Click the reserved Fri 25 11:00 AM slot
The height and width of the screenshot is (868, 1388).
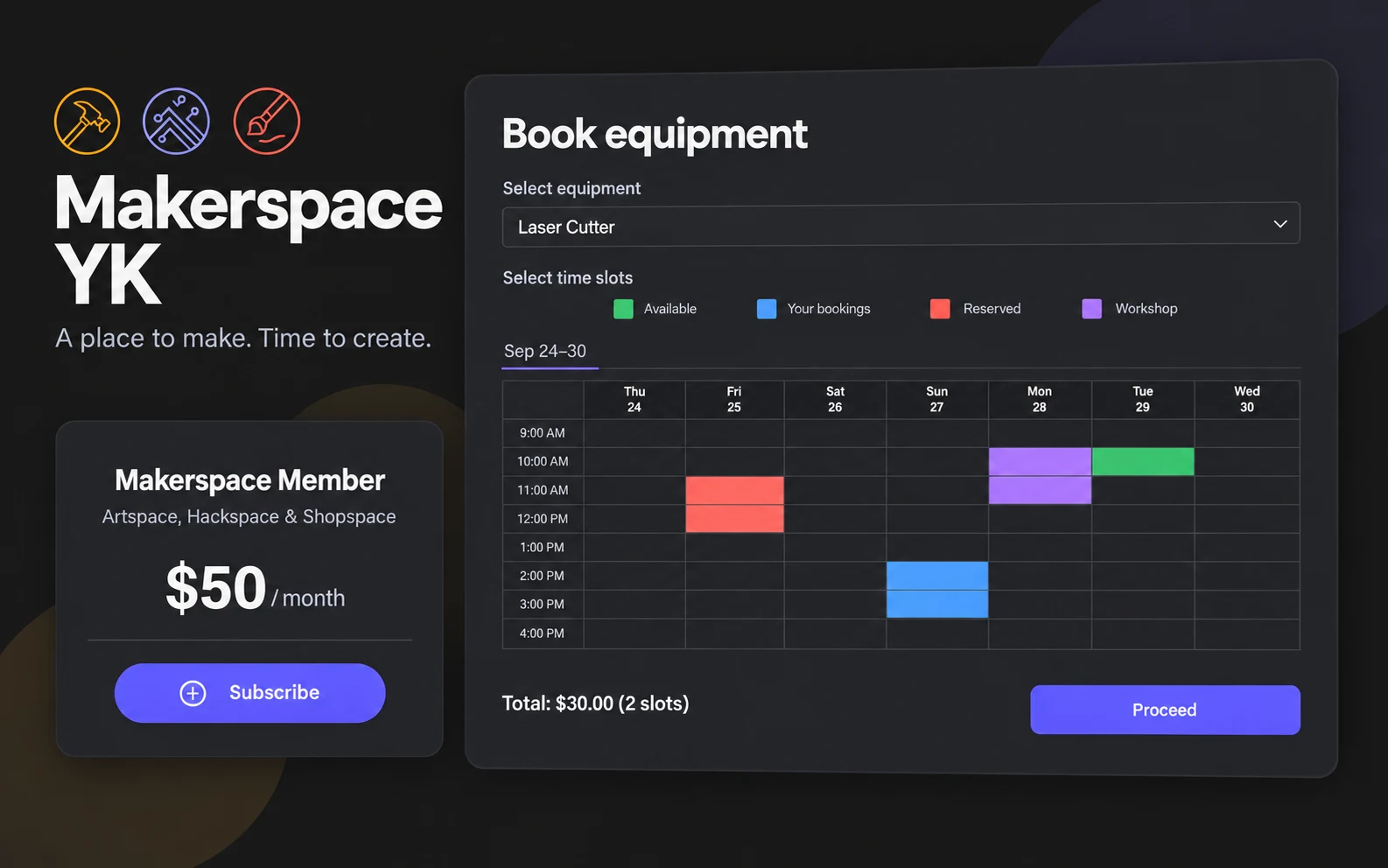[734, 490]
